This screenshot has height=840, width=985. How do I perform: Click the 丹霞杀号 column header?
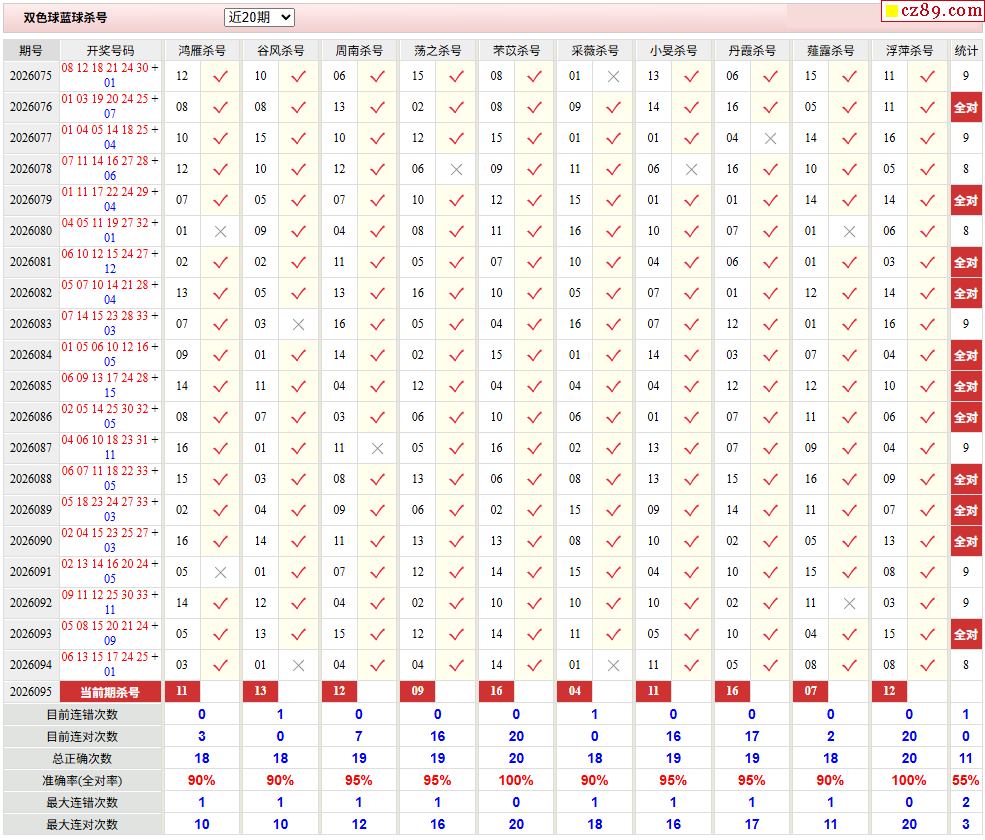(751, 50)
